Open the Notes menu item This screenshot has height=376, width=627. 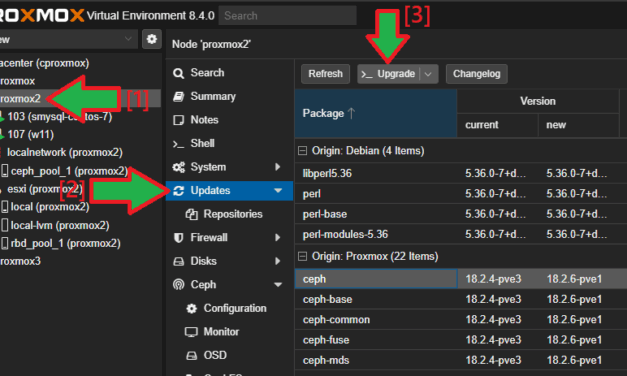[229, 120]
